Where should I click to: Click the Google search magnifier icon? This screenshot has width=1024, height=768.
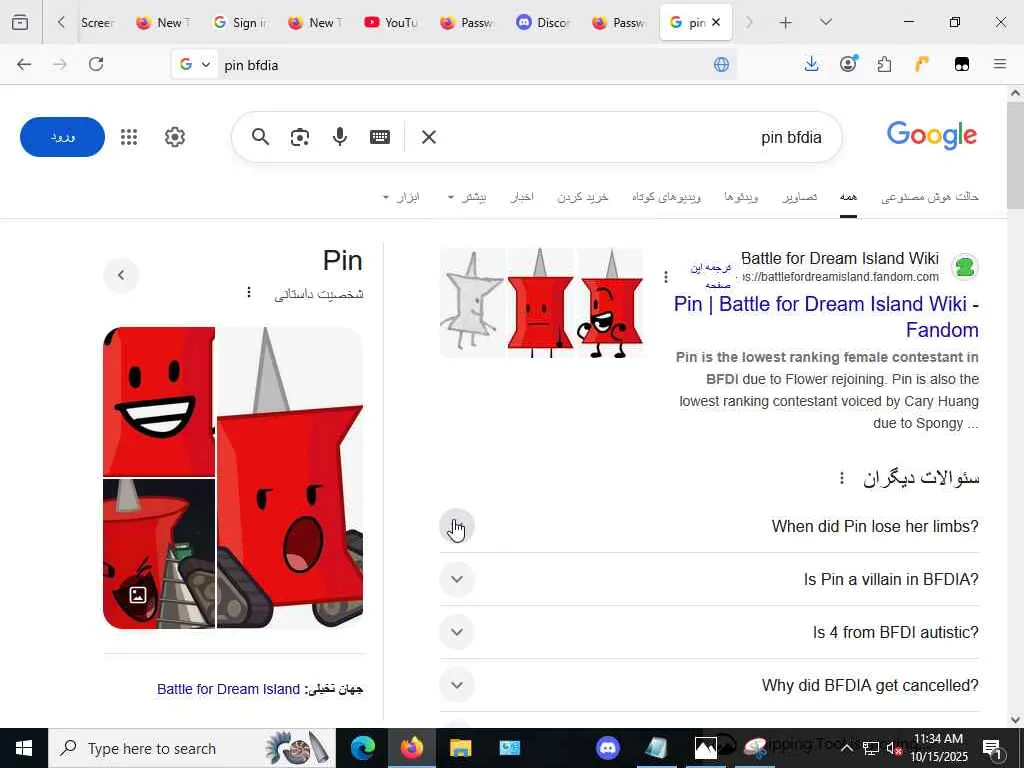tap(261, 136)
